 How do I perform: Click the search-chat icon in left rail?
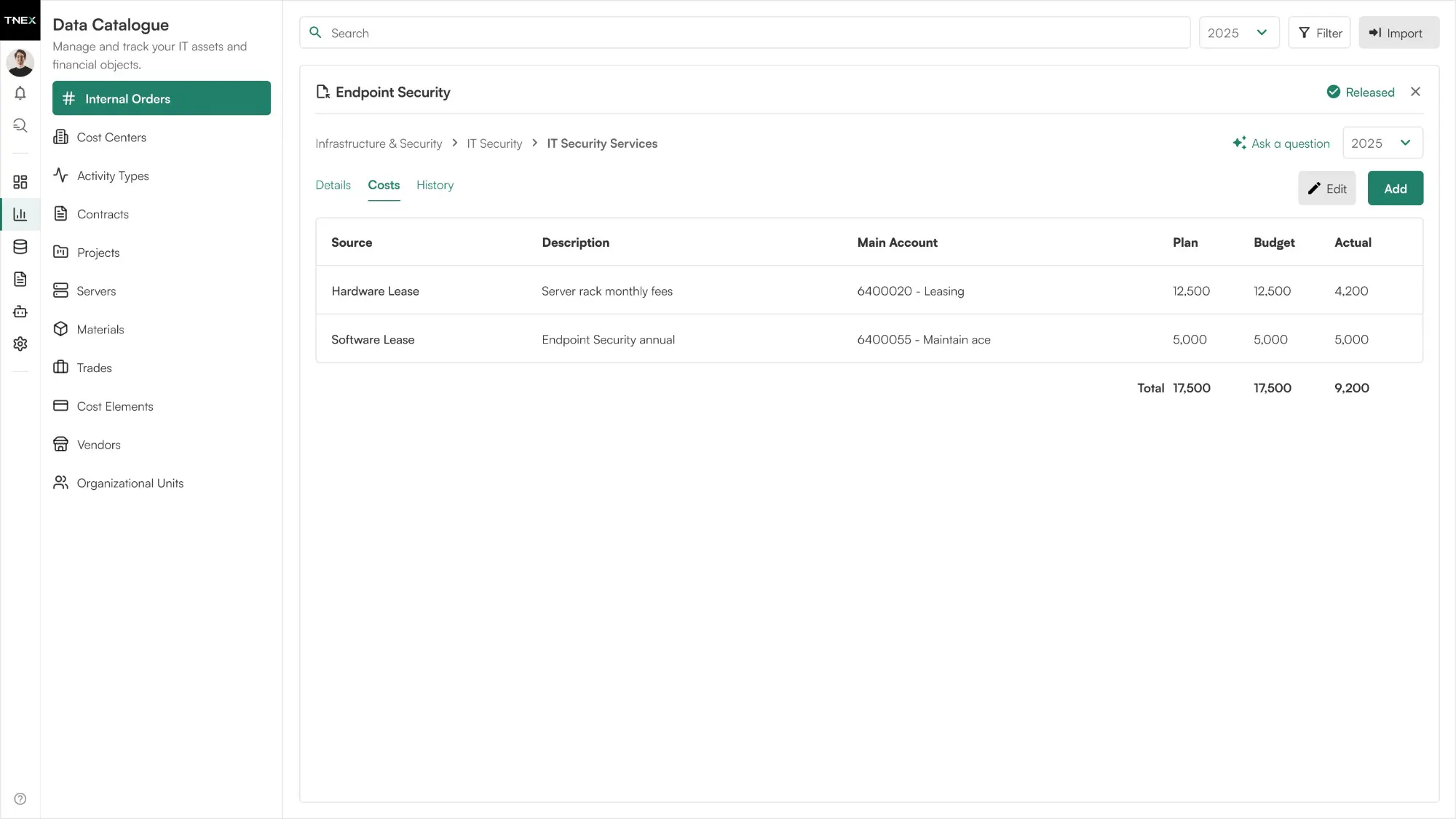(x=20, y=125)
